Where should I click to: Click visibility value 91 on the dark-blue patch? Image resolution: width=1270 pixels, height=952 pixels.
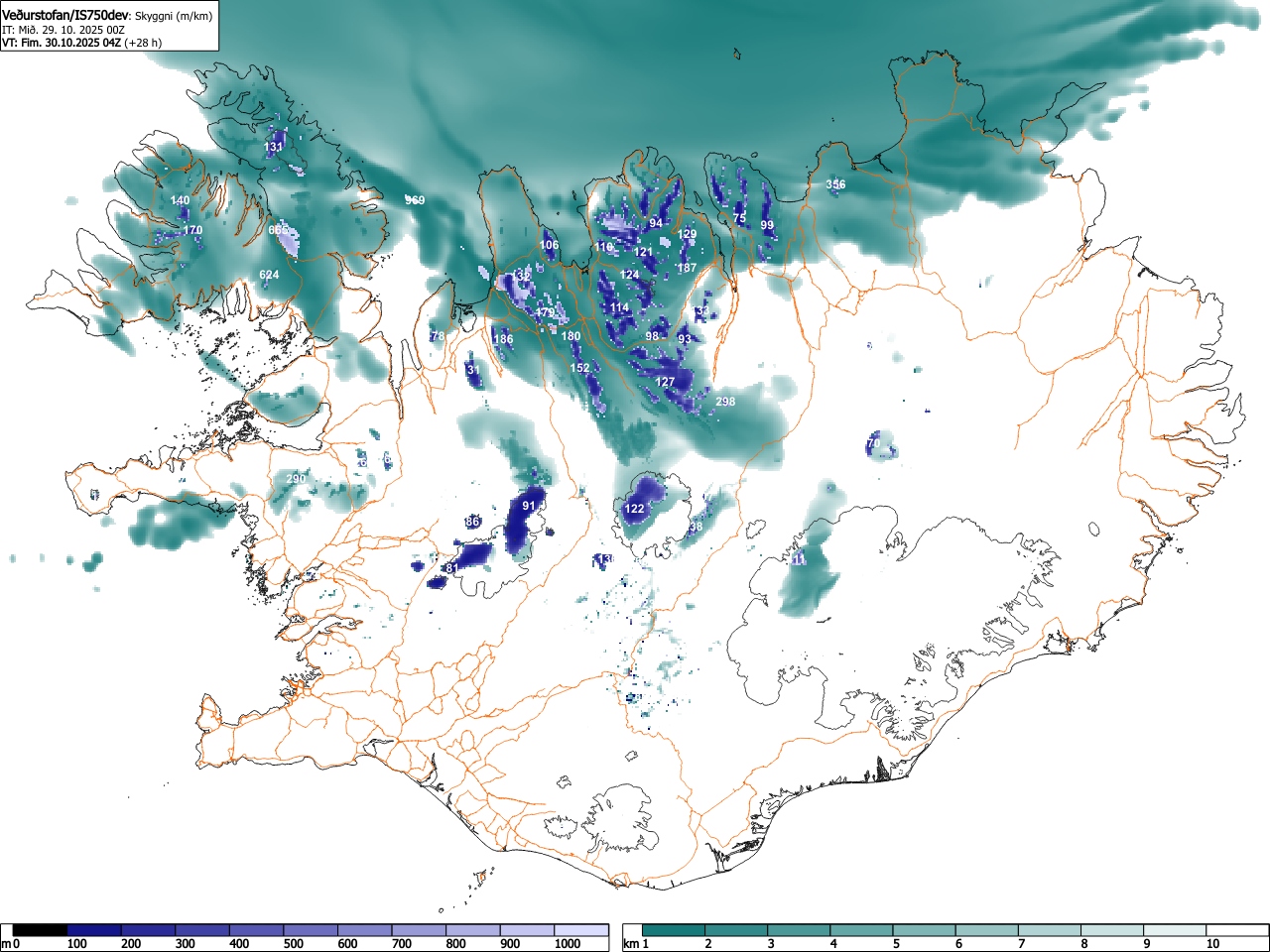[x=529, y=506]
